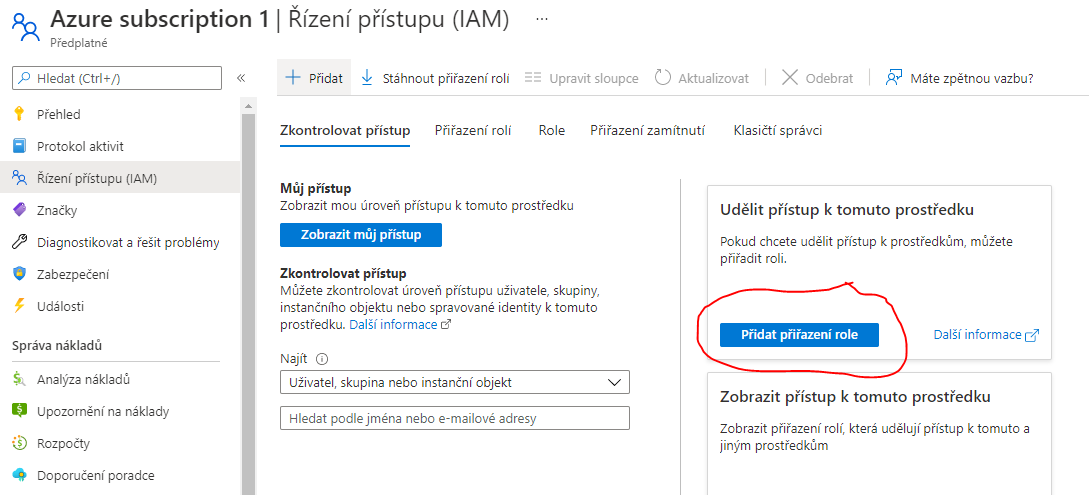1089x495 pixels.
Task: Open the ellipsis more options menu
Action: click(542, 19)
